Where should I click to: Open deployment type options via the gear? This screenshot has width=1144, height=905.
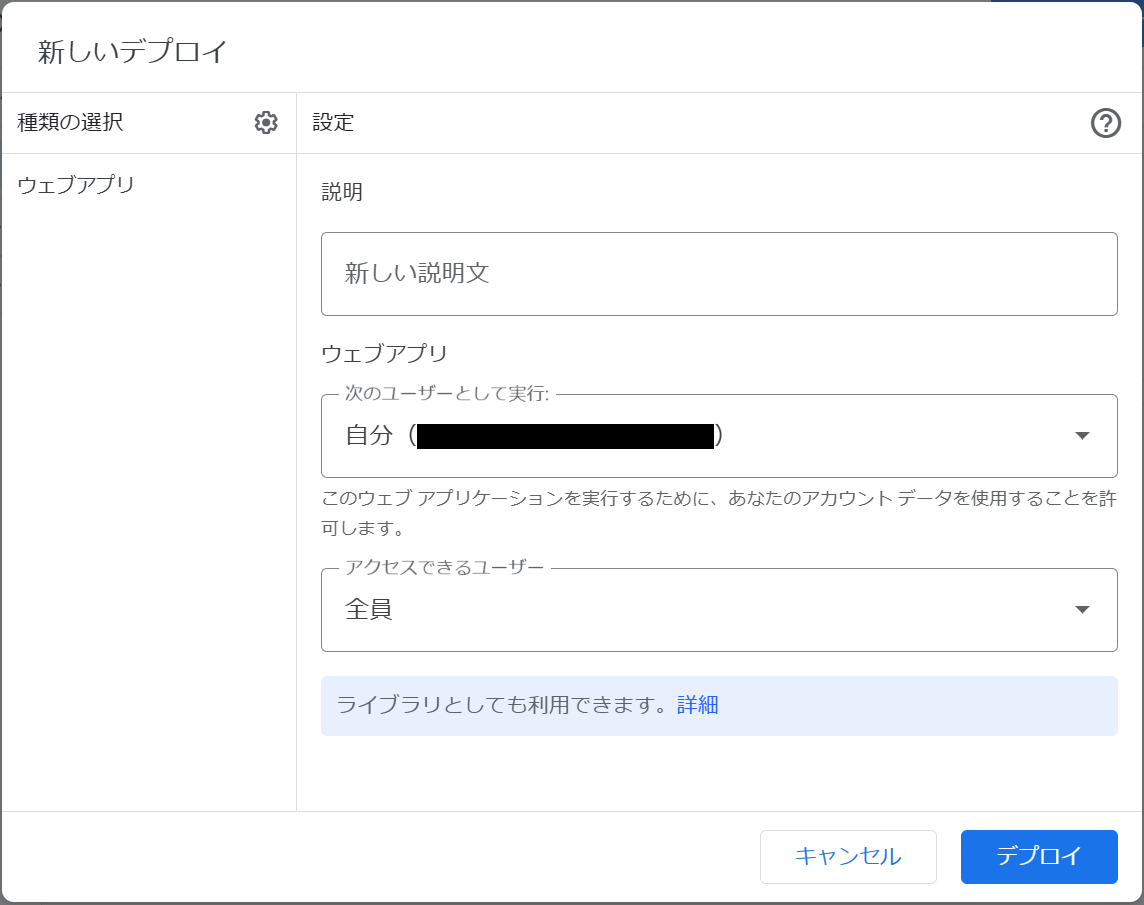point(265,122)
